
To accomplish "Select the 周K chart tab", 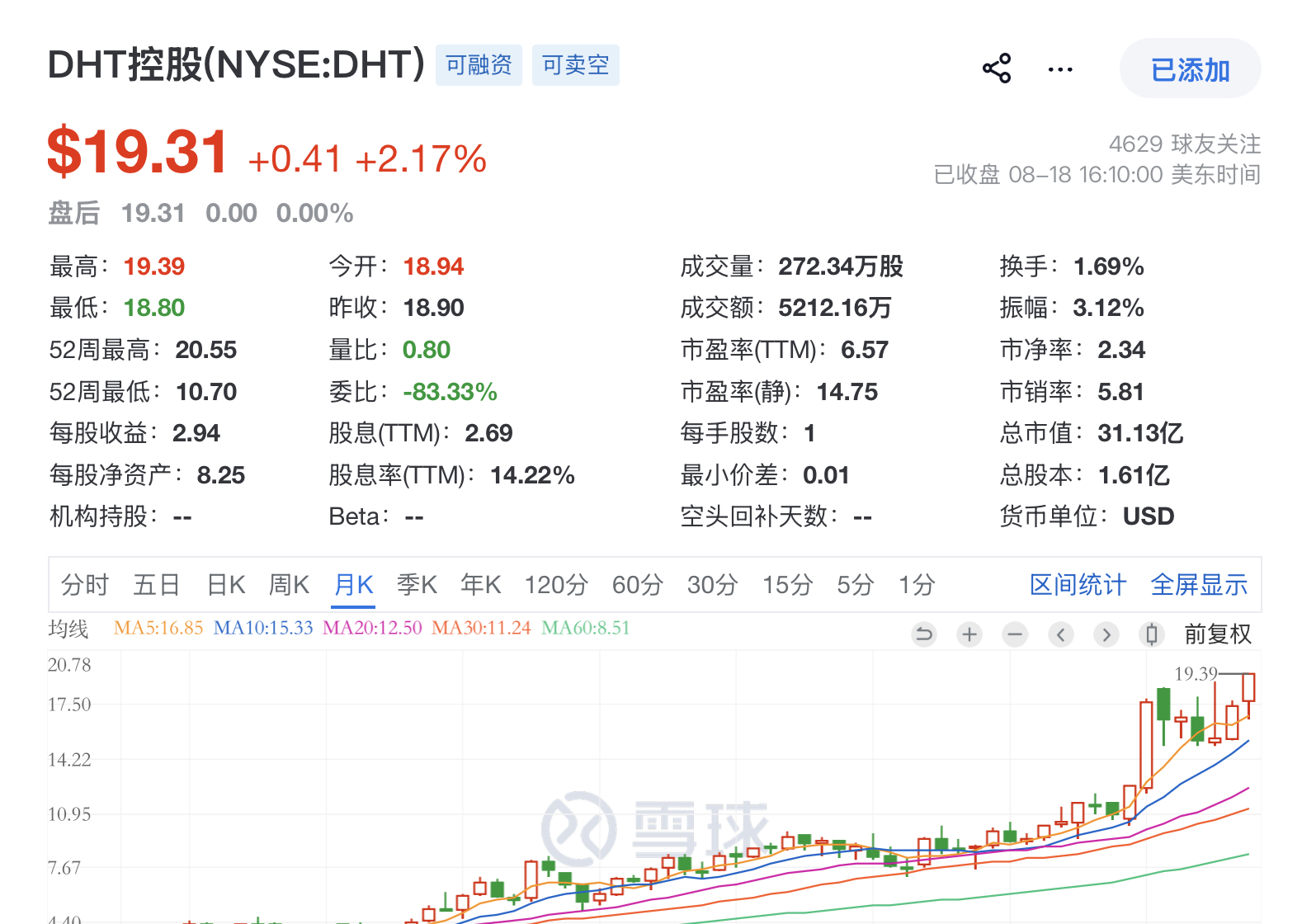I will [x=289, y=585].
